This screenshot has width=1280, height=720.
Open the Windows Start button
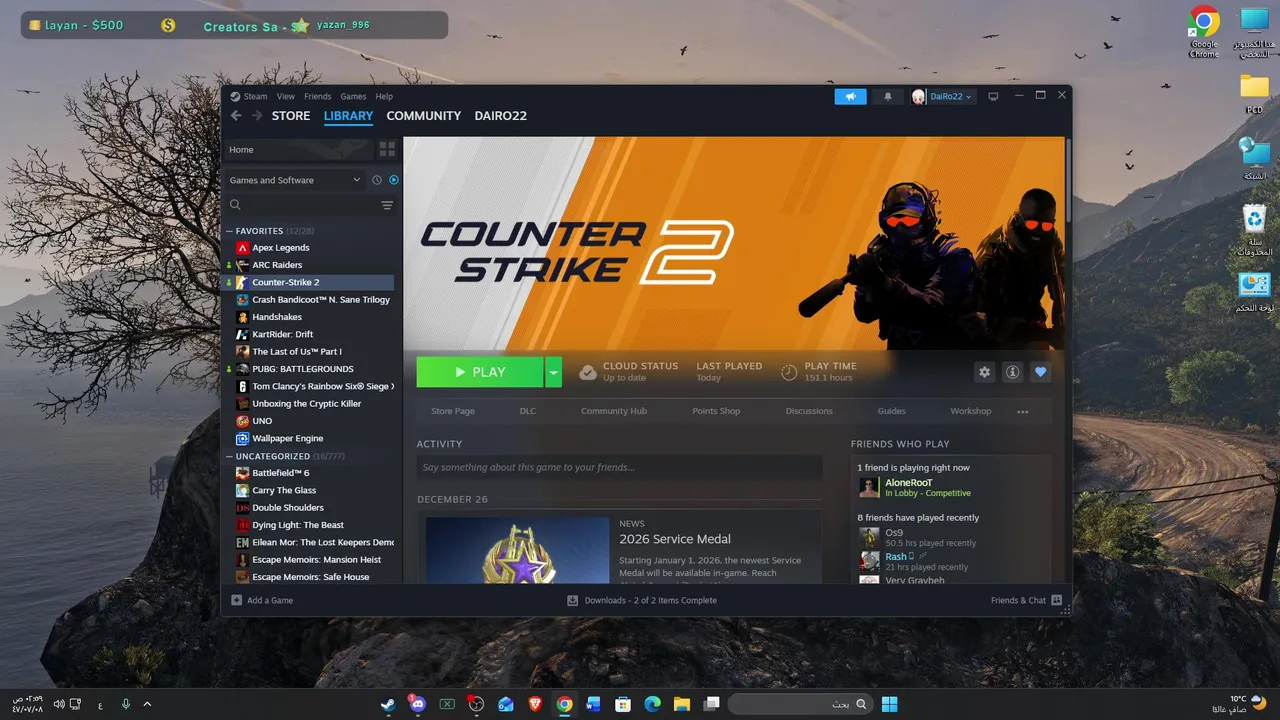[x=889, y=704]
